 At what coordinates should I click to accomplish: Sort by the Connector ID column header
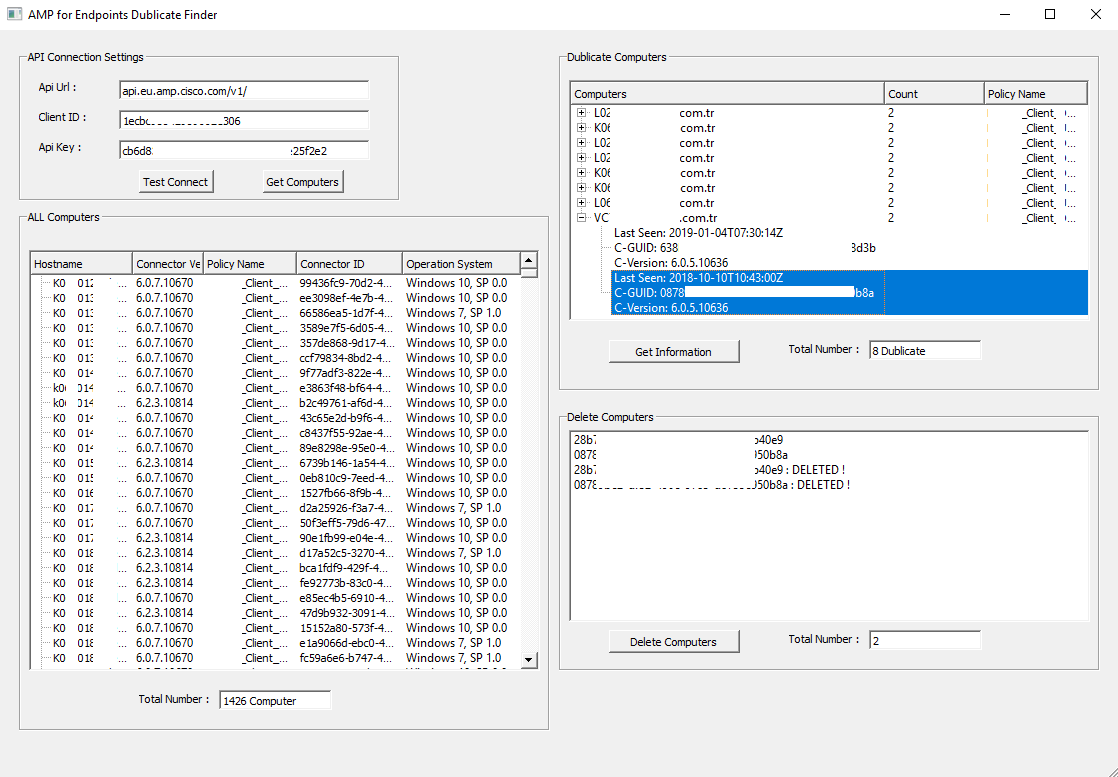[349, 264]
